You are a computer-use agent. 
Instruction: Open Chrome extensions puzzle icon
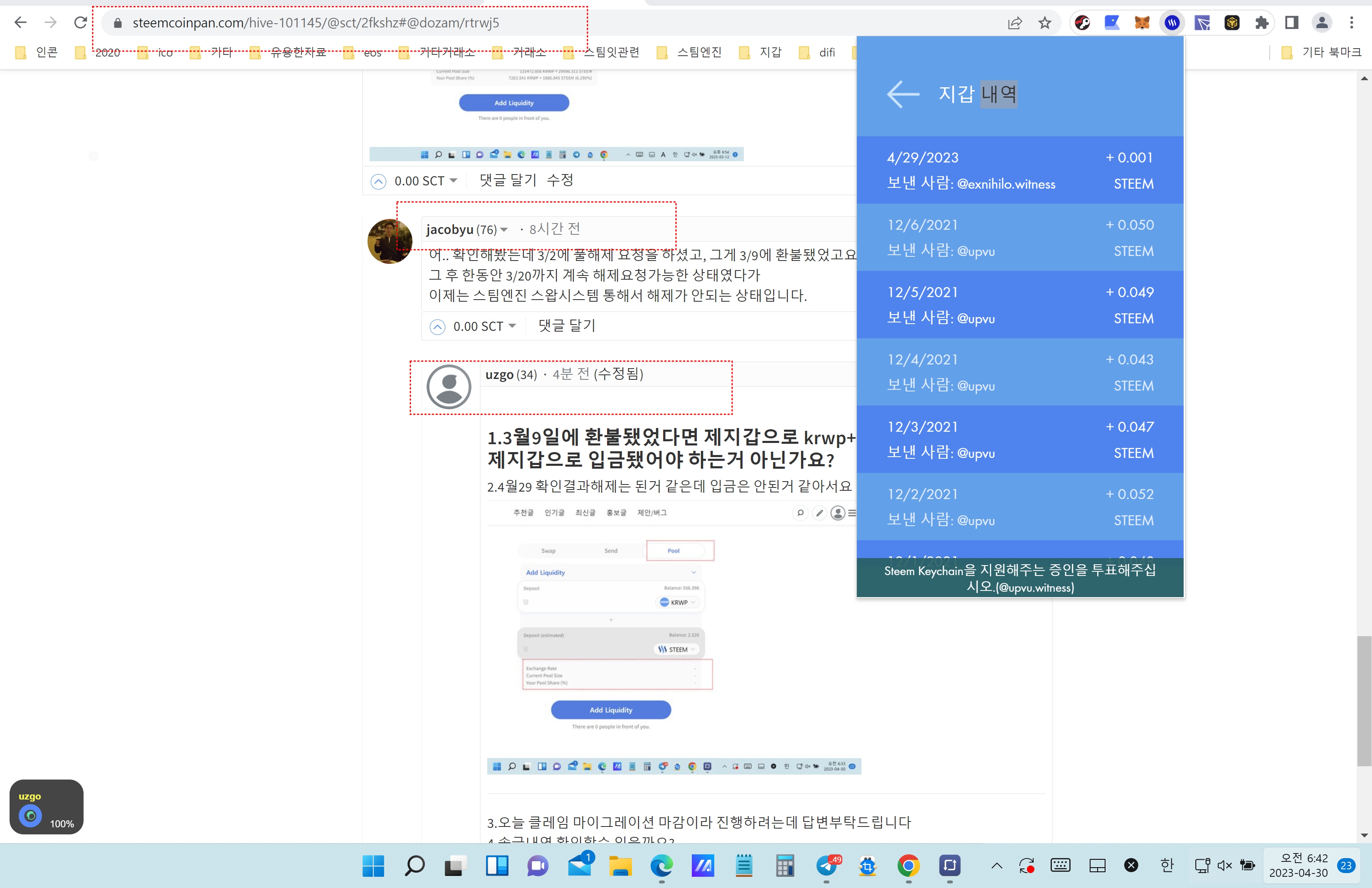click(x=1262, y=23)
